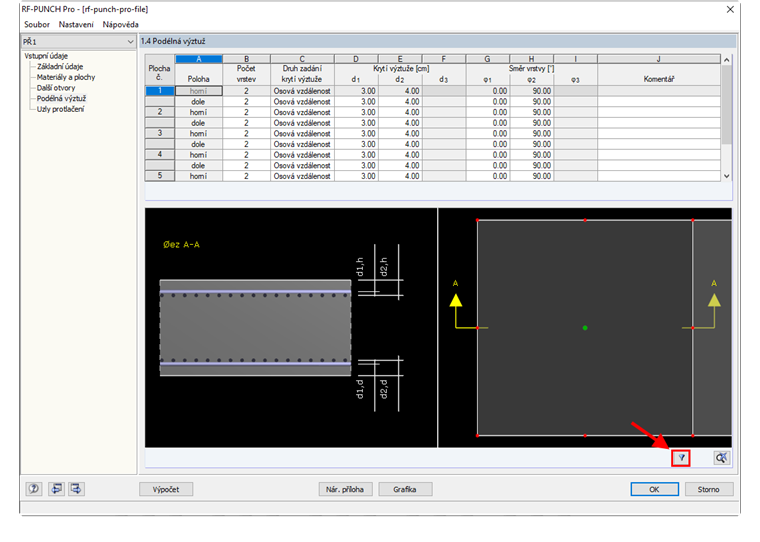760x542 pixels.
Task: Open Uzly protlačení in the tree
Action: click(60, 109)
